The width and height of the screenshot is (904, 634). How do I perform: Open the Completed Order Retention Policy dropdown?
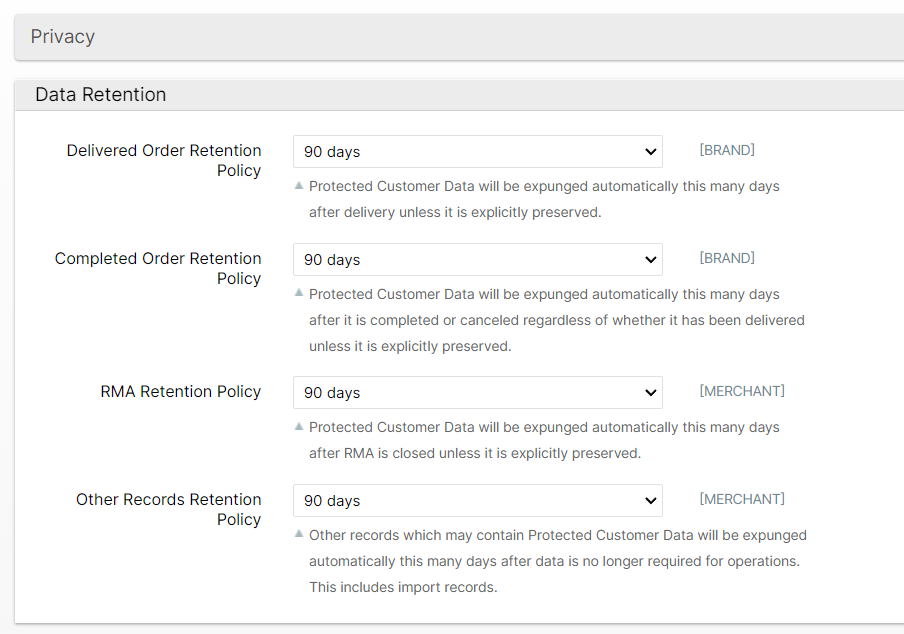(477, 260)
